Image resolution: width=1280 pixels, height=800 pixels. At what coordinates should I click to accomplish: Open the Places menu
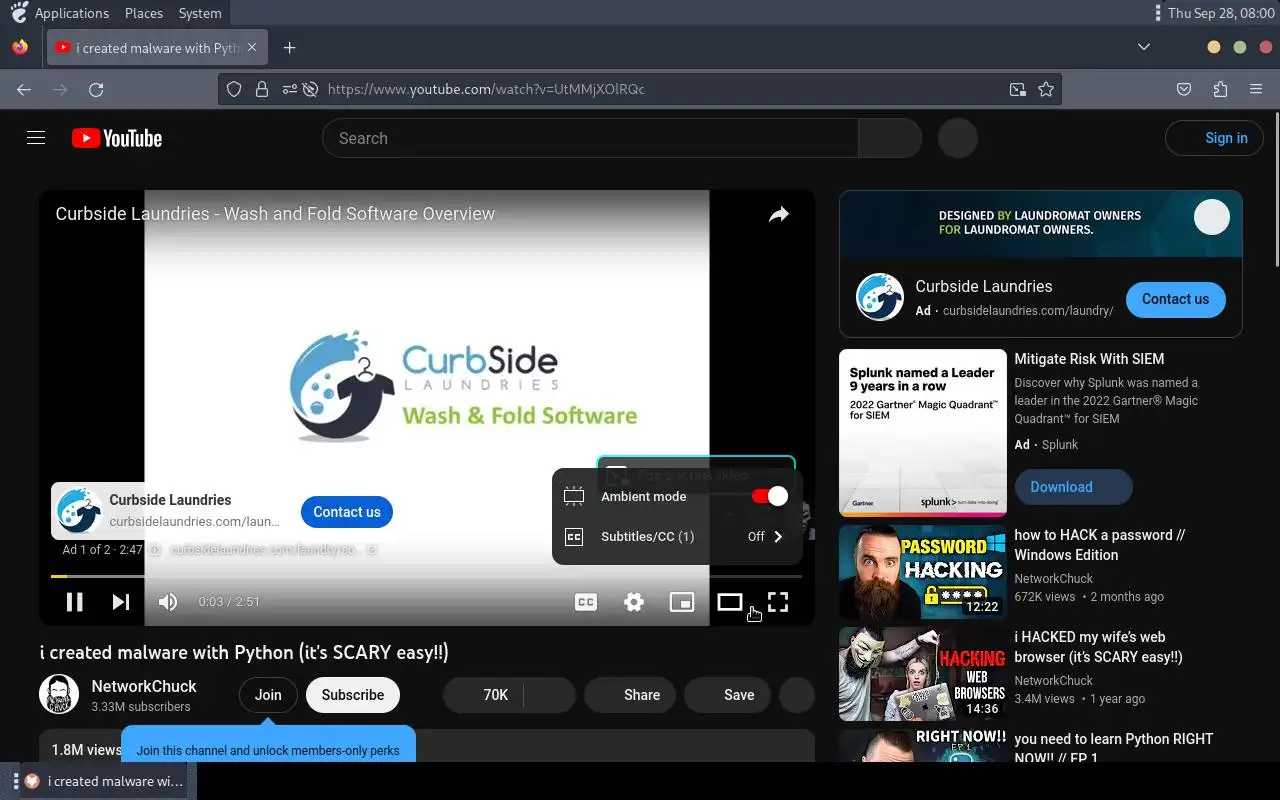click(x=144, y=13)
